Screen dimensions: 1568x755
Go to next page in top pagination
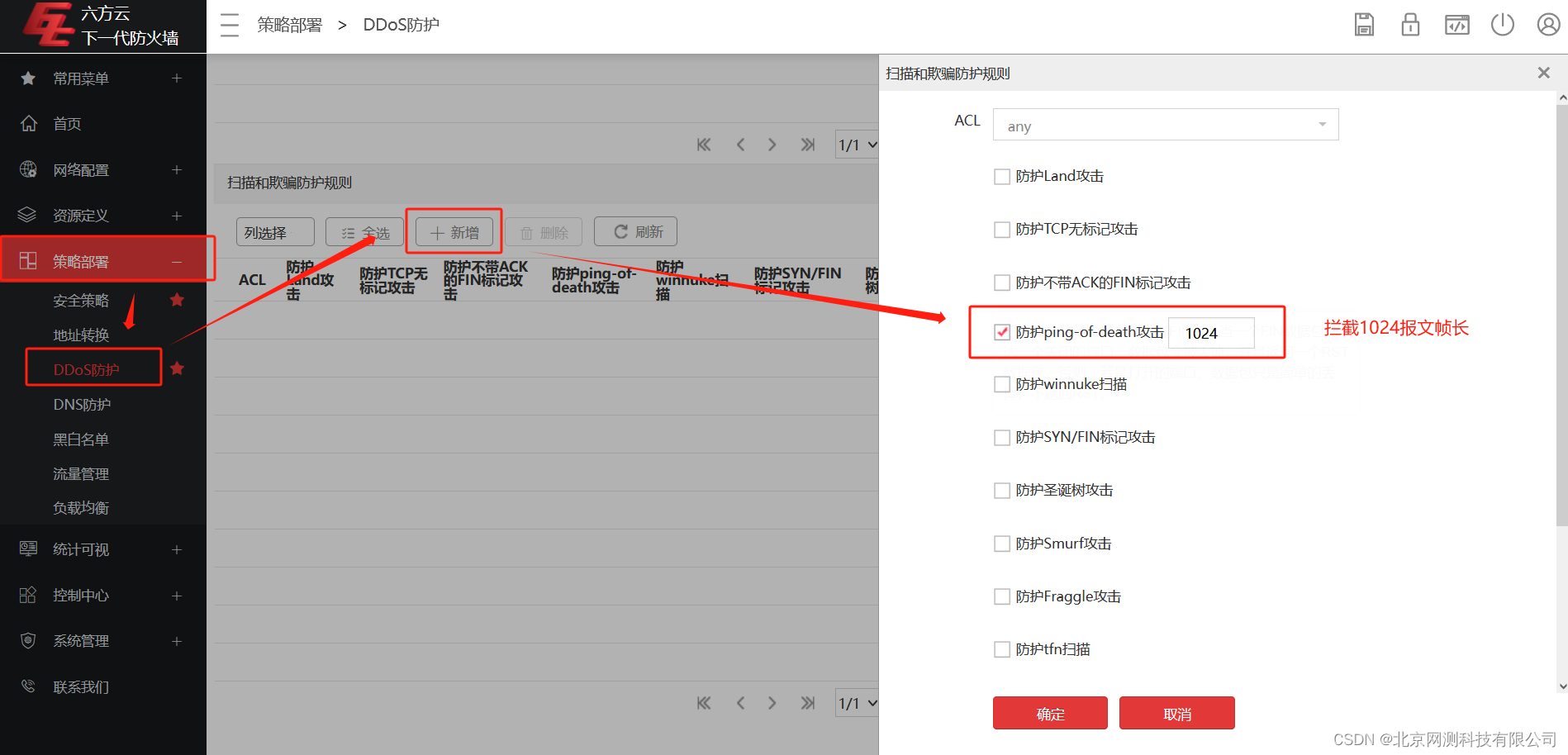pos(772,145)
